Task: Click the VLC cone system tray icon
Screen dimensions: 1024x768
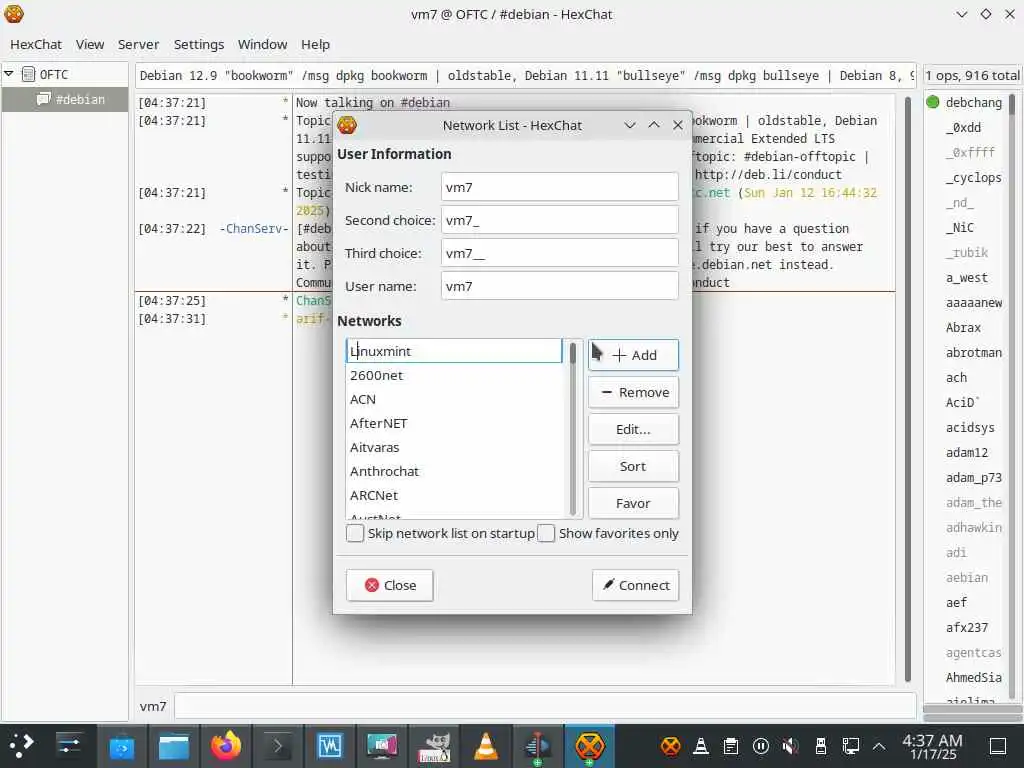Action: (x=701, y=745)
